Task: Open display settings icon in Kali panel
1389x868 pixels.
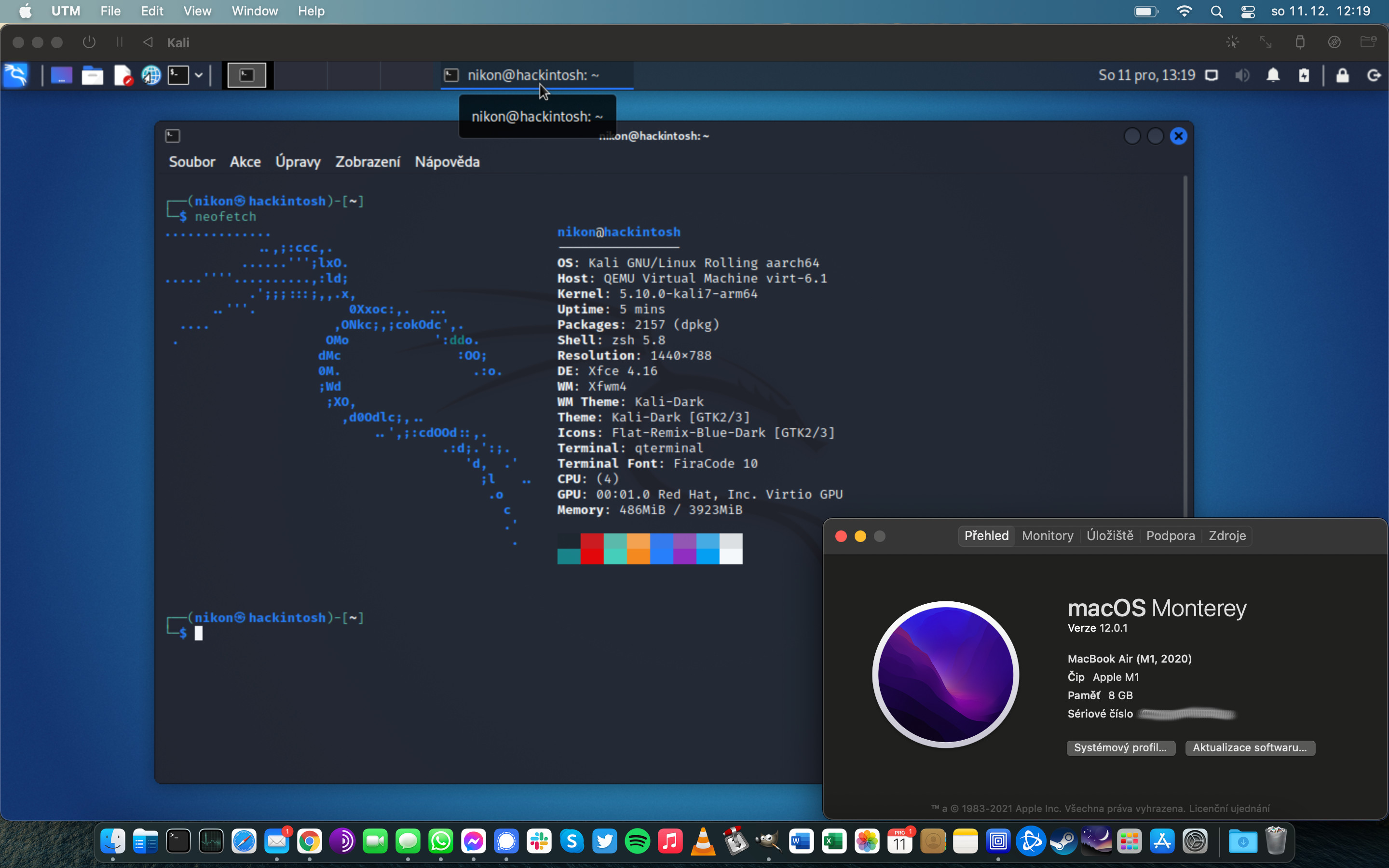Action: (1212, 75)
